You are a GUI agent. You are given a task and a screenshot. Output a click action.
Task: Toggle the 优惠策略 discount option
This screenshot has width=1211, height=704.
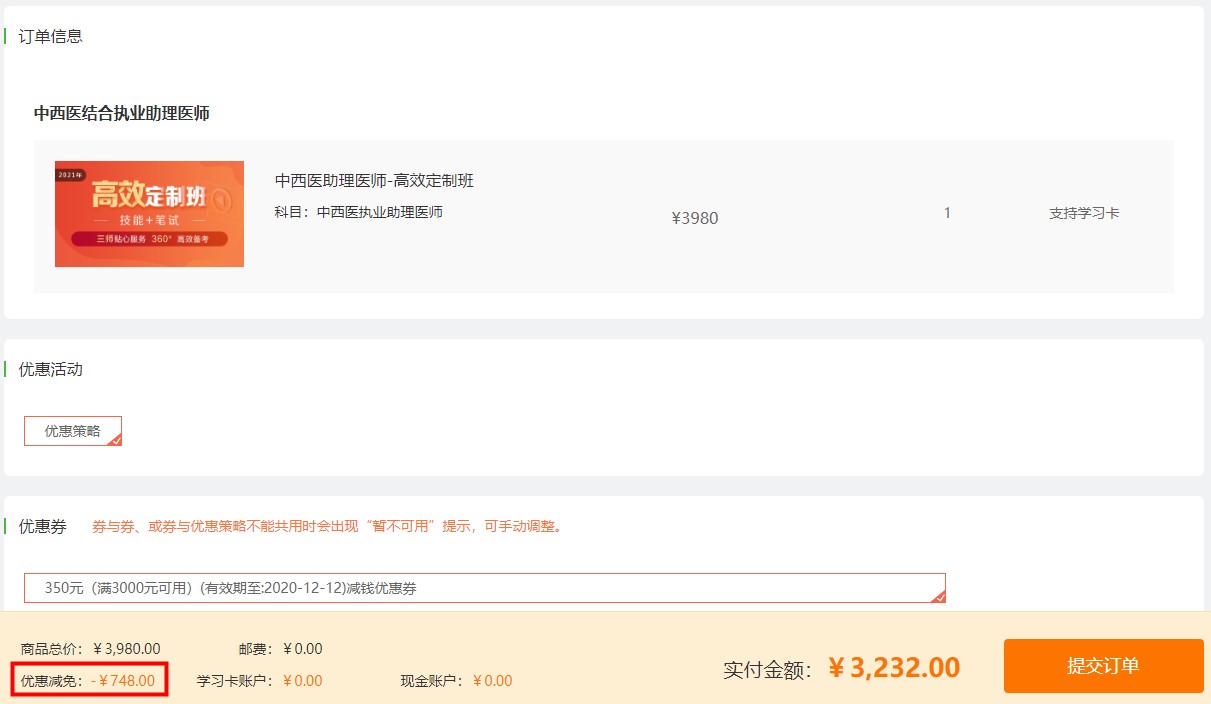pyautogui.click(x=72, y=431)
